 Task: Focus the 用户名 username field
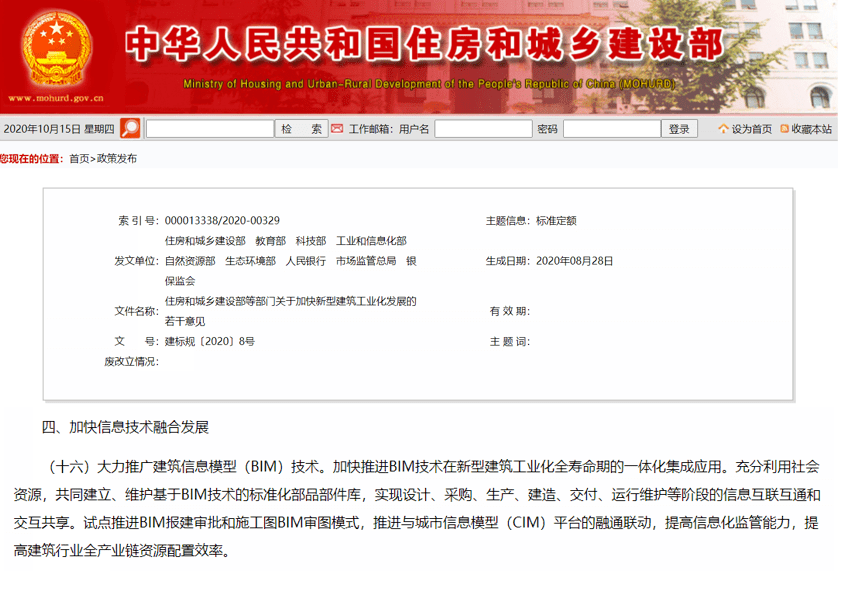point(483,129)
